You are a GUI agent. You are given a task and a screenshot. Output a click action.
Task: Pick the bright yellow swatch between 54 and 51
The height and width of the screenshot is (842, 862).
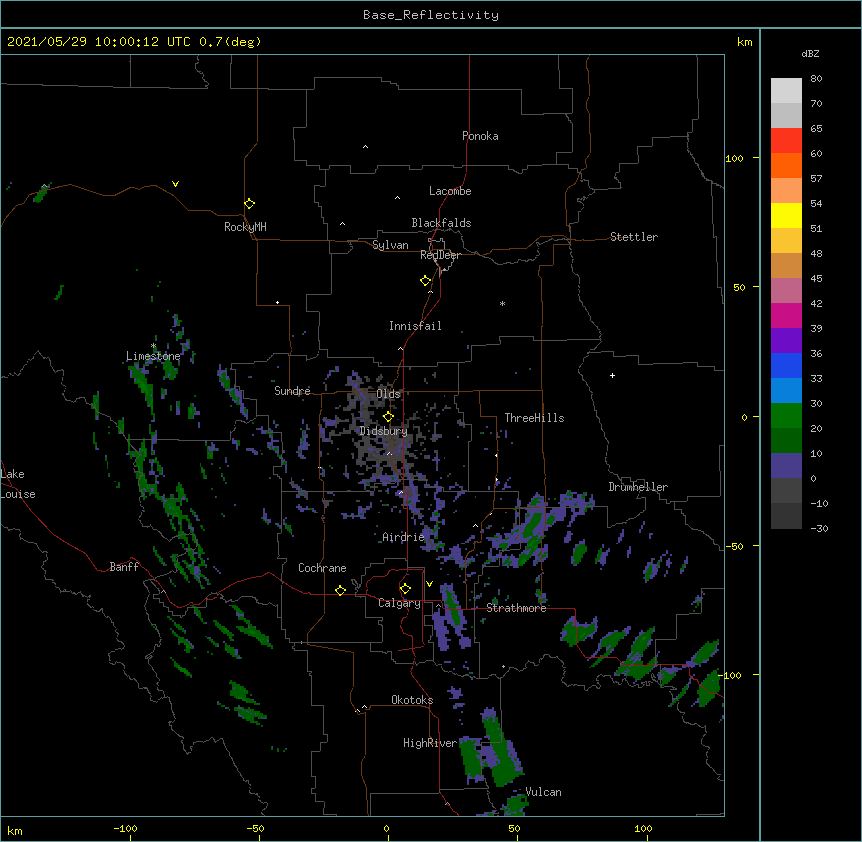pyautogui.click(x=786, y=215)
